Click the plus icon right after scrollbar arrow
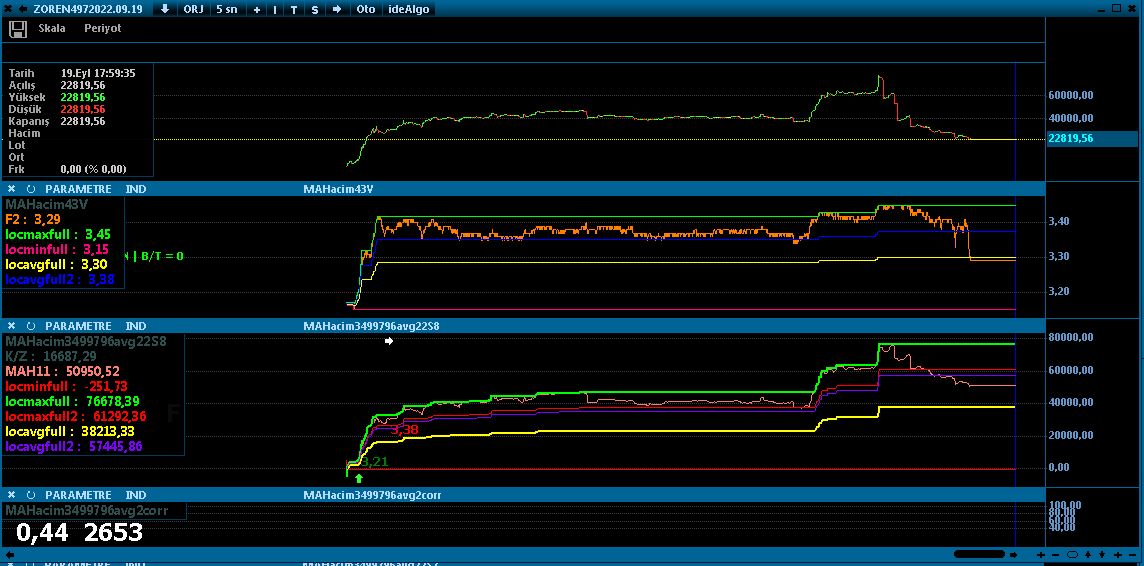1144x566 pixels. click(1041, 555)
